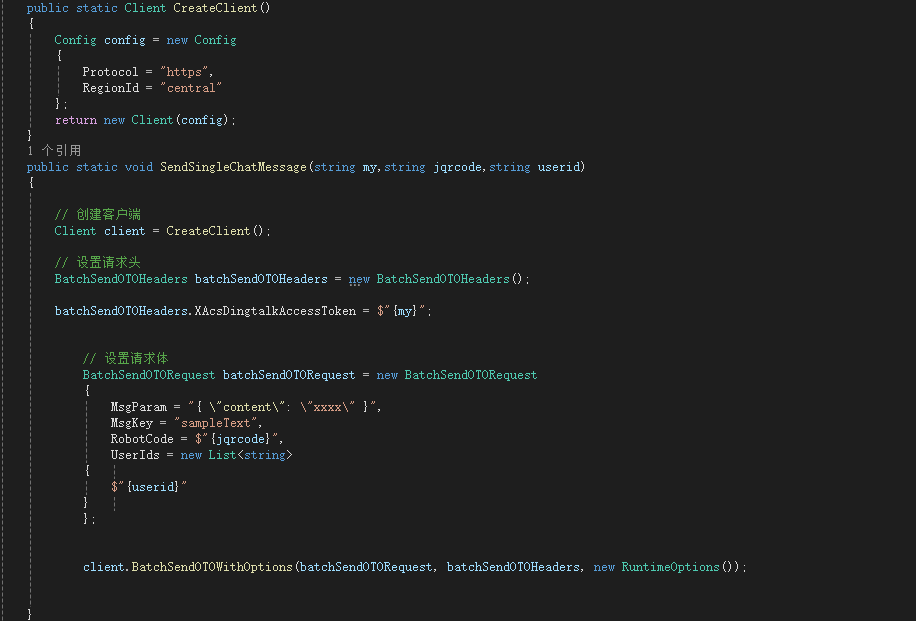Click the Protocol property name
This screenshot has height=621, width=916.
pyautogui.click(x=110, y=72)
